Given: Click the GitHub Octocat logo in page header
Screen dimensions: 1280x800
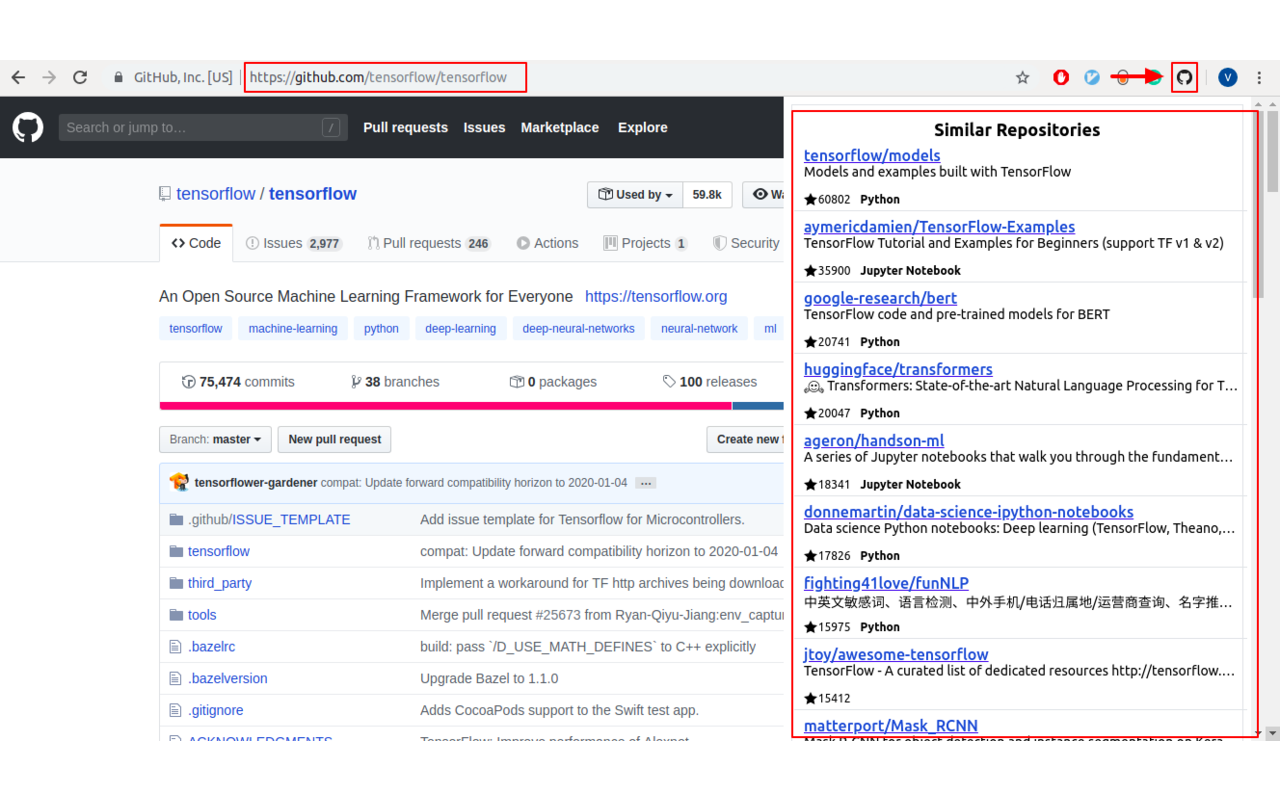Looking at the screenshot, I should click(27, 127).
